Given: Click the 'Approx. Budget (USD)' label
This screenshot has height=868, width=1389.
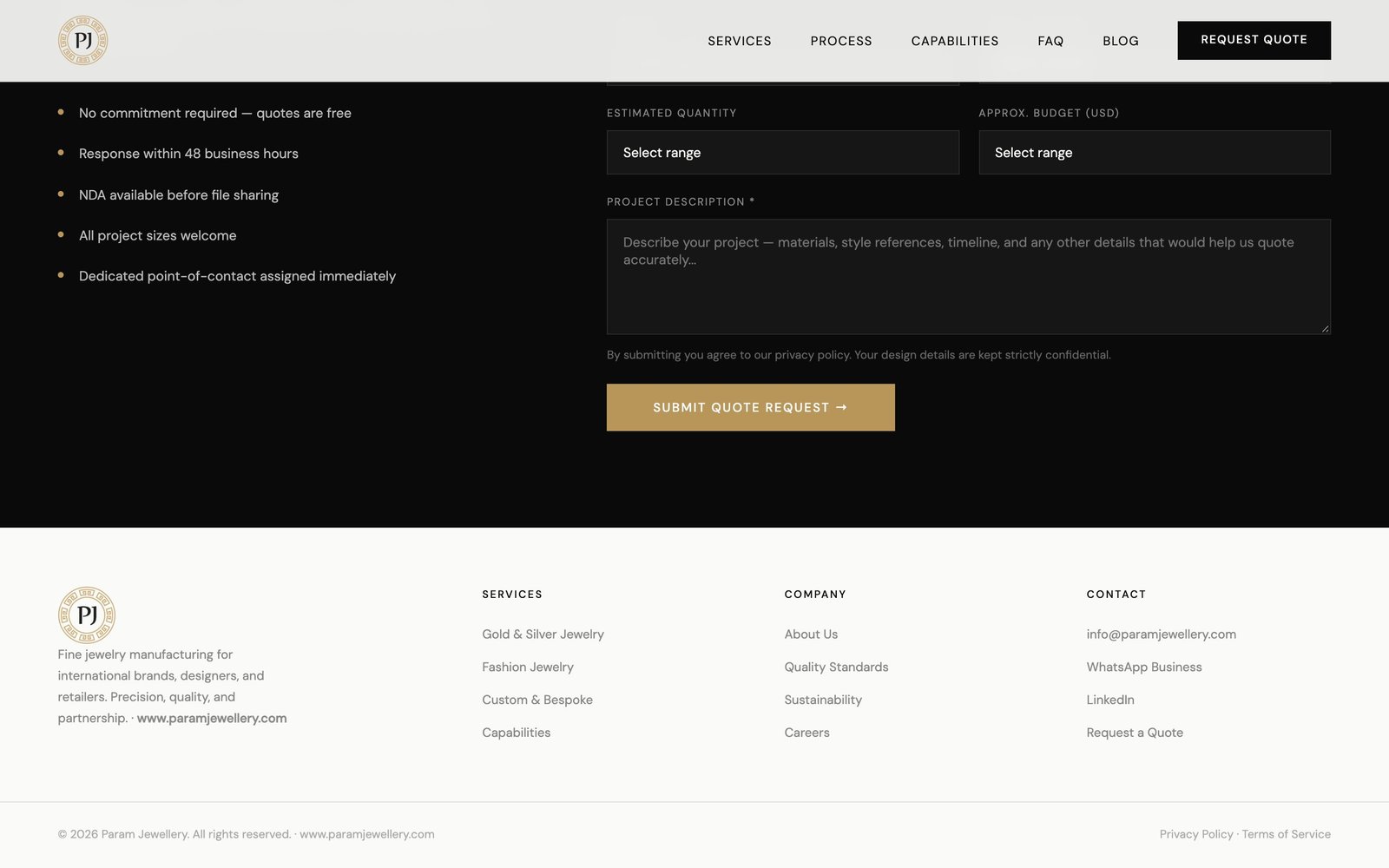Looking at the screenshot, I should tap(1049, 113).
